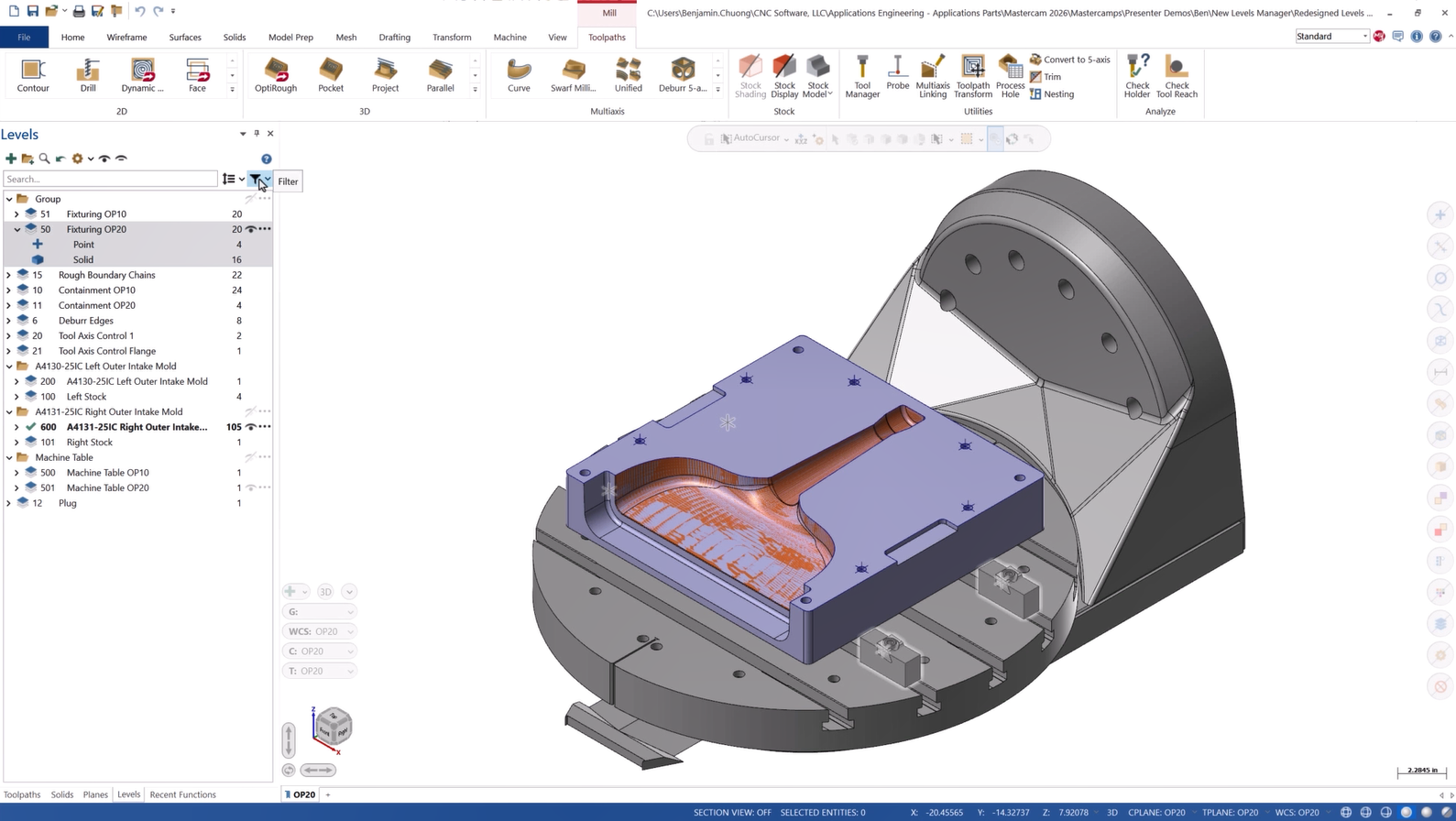
Task: Open the File menu
Action: pos(24,38)
